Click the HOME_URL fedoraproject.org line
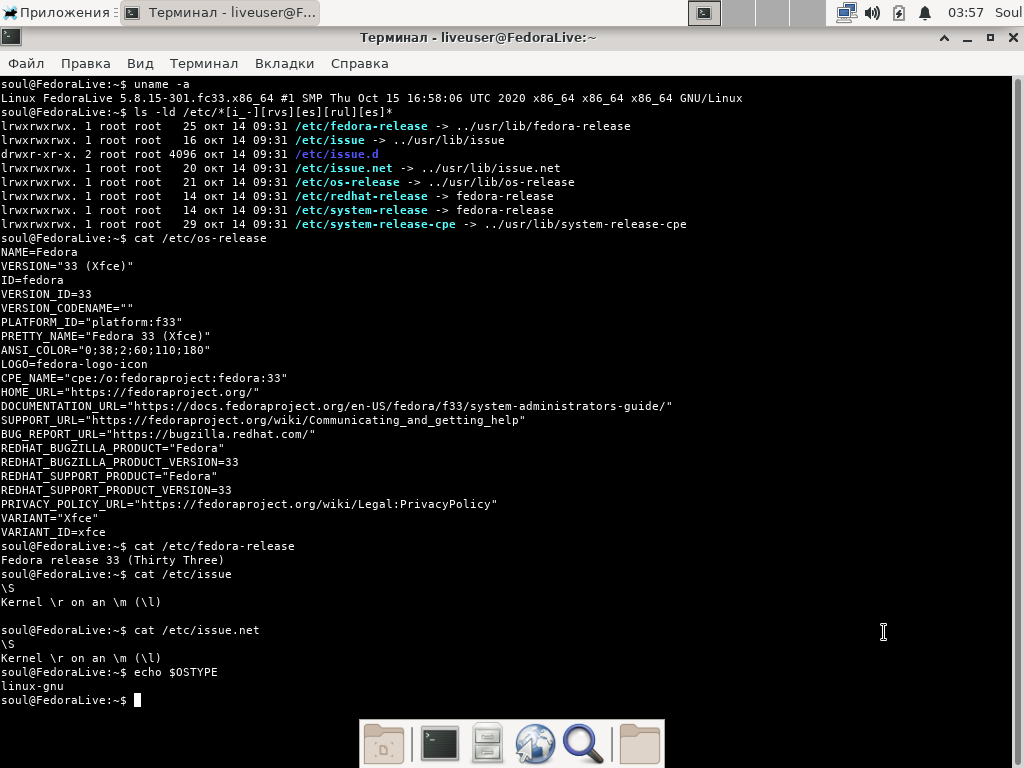 (x=130, y=392)
